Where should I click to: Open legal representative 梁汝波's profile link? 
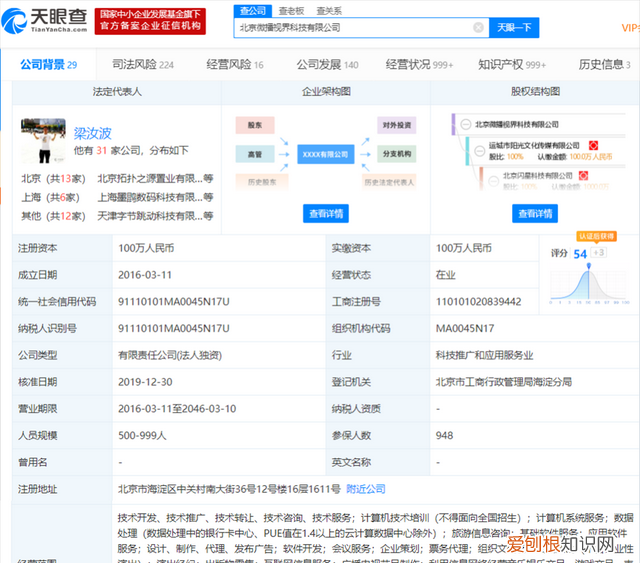93,134
